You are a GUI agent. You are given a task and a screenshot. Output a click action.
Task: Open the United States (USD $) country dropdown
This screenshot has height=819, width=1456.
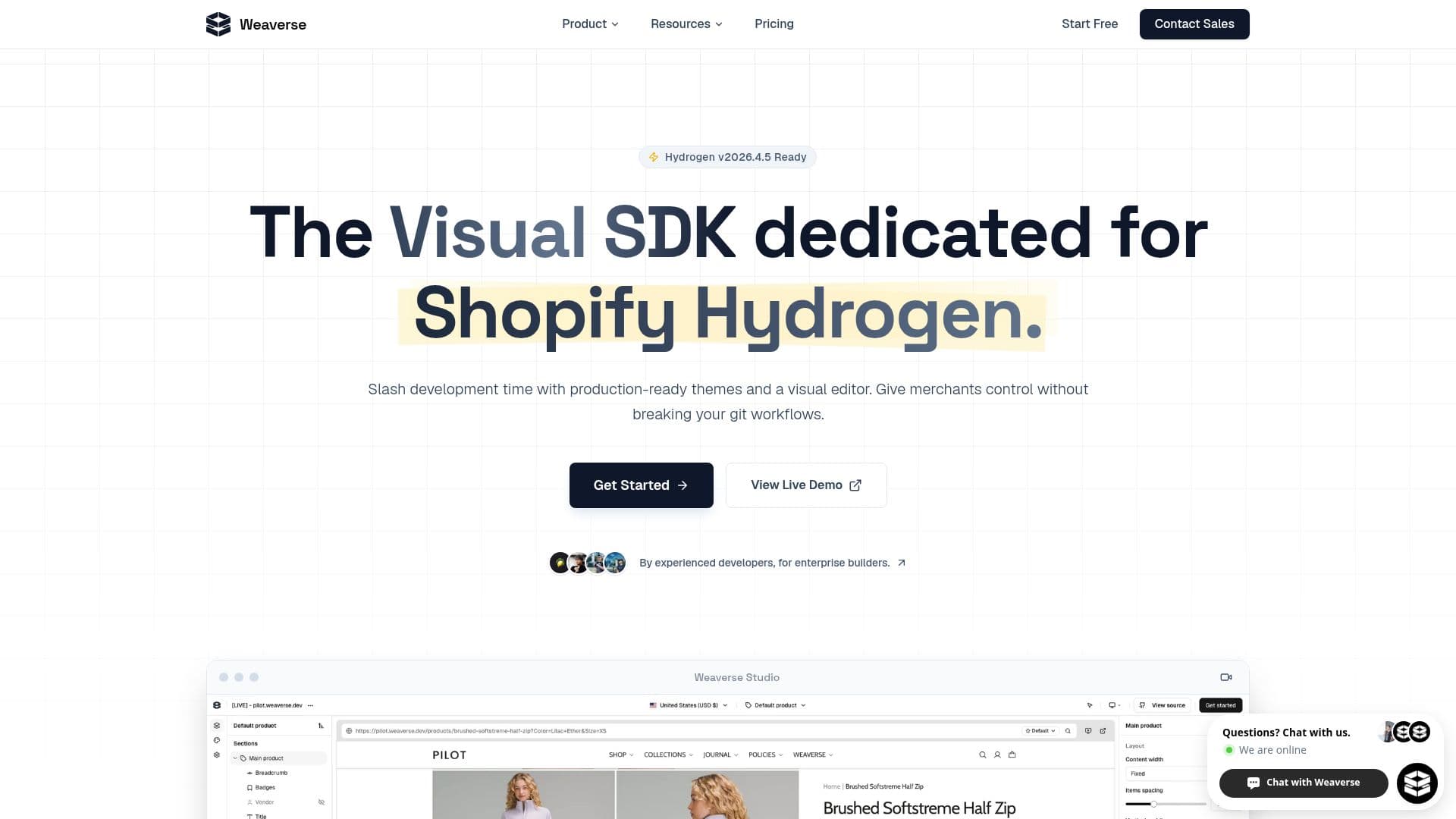pos(689,705)
